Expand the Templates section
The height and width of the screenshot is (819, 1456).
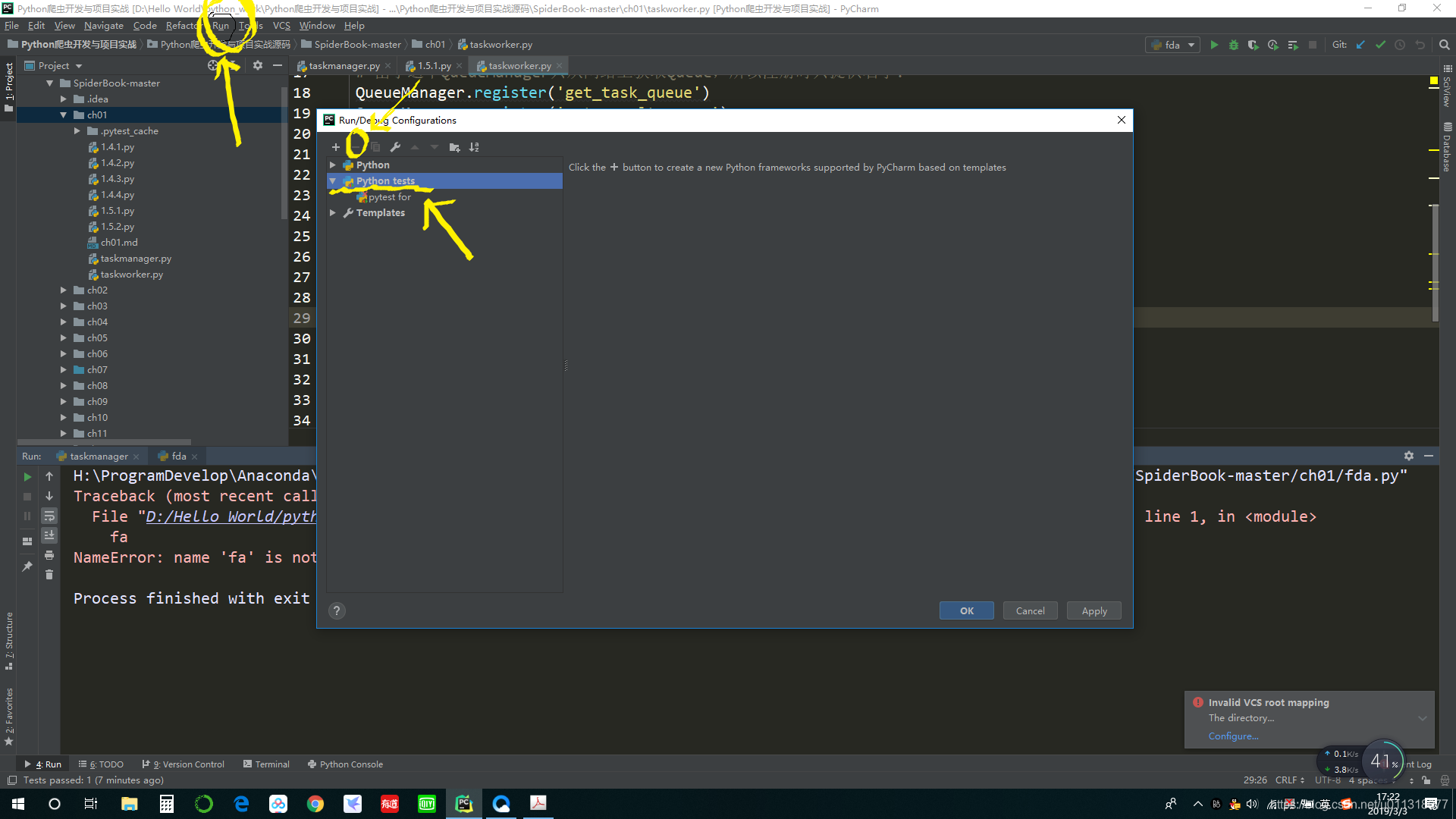coord(334,212)
